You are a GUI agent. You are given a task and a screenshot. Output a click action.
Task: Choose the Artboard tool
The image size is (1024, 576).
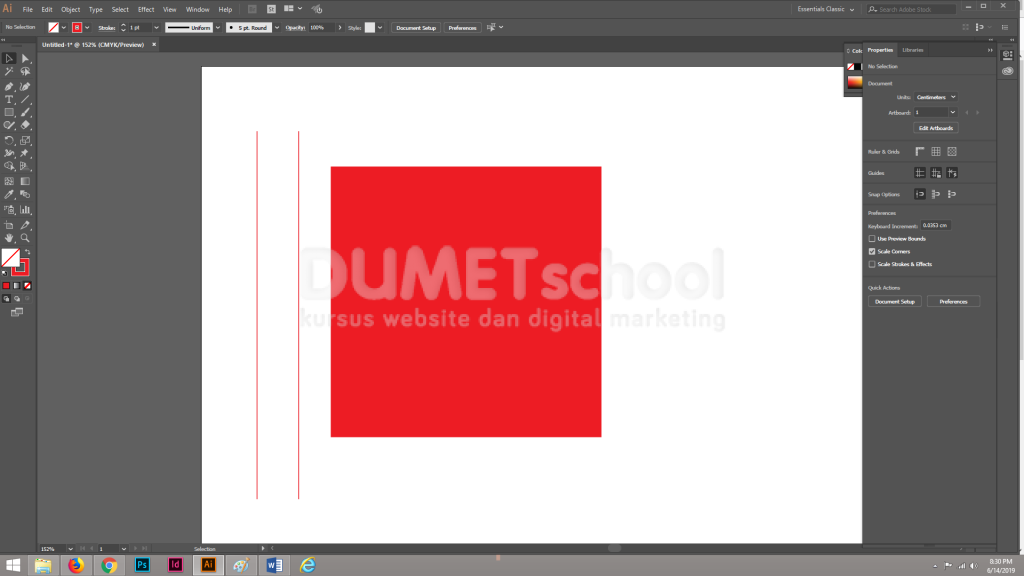(x=9, y=225)
